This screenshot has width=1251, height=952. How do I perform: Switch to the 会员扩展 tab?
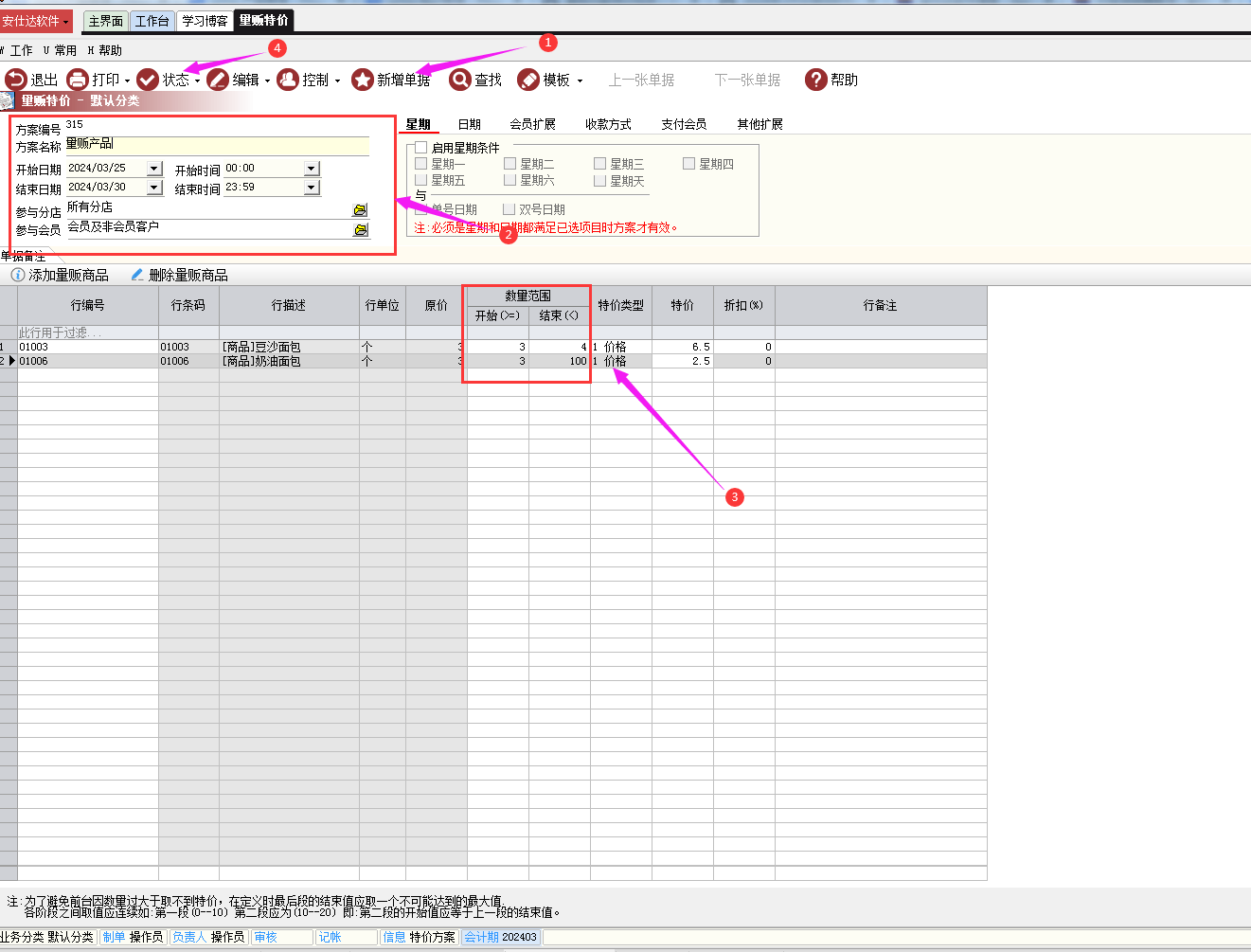pyautogui.click(x=532, y=124)
